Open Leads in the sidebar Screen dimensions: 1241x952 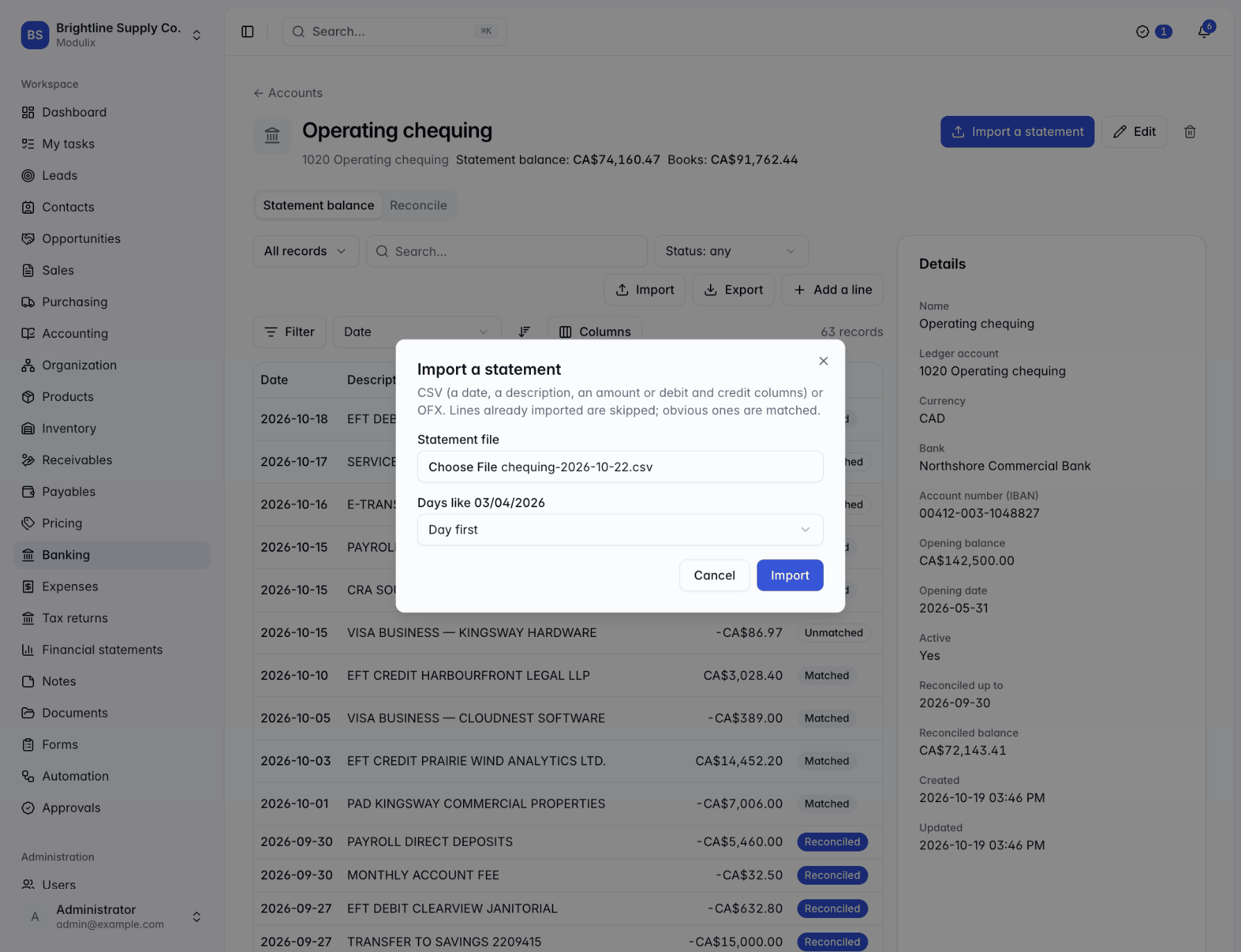[x=112, y=176]
